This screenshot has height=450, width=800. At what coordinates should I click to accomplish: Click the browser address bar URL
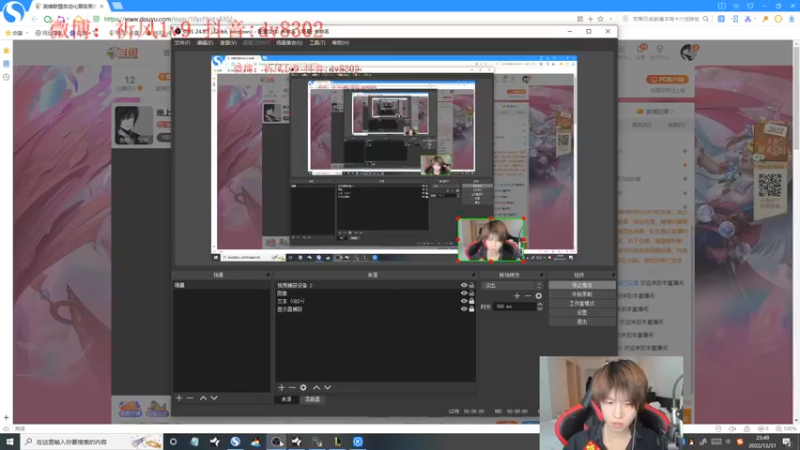(168, 19)
